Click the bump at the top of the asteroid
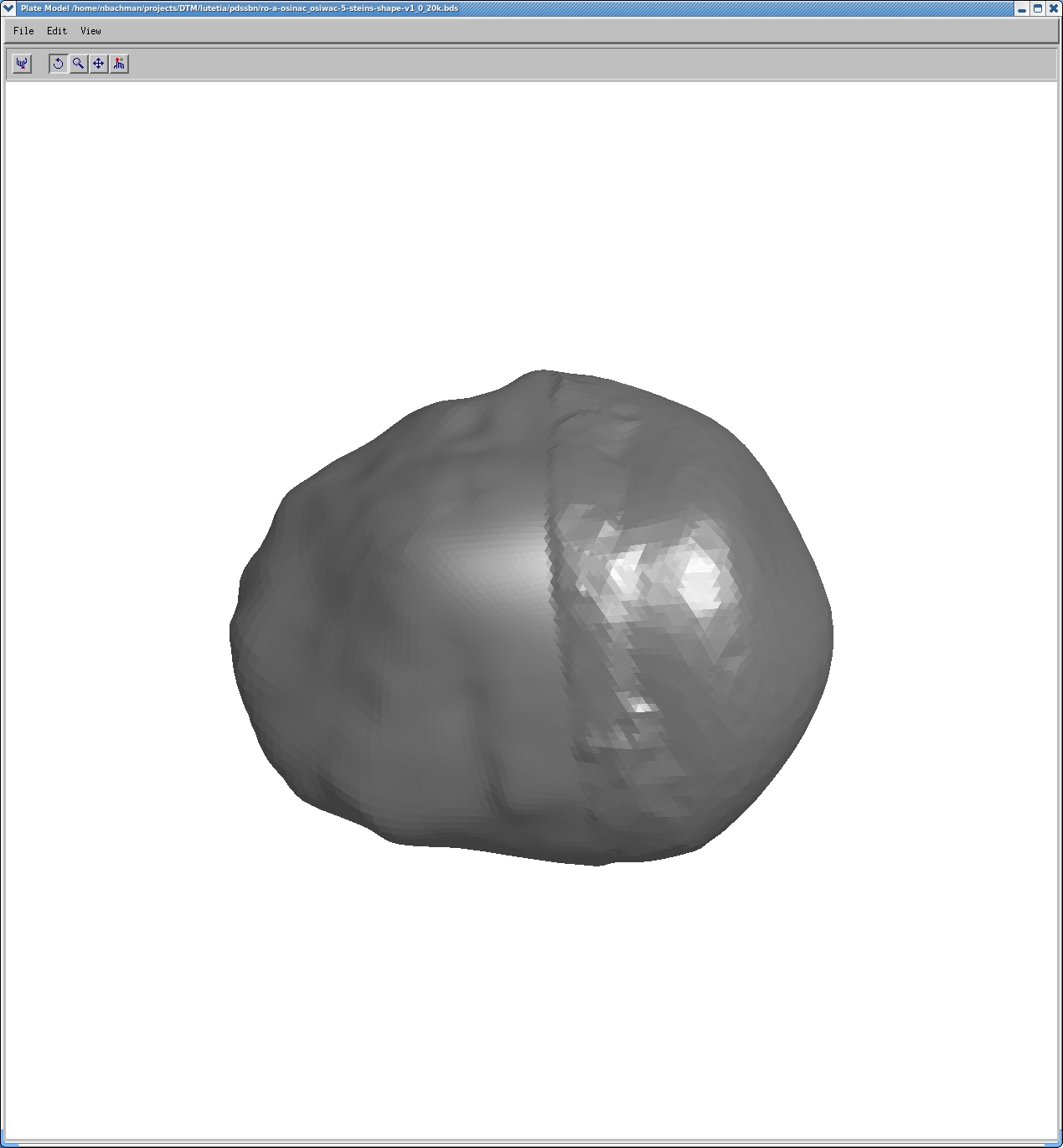This screenshot has height=1148, width=1063. pyautogui.click(x=540, y=379)
